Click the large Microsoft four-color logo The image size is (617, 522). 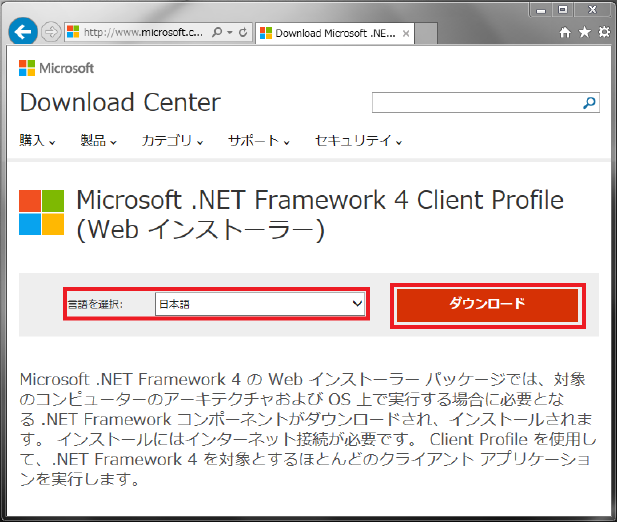coord(41,212)
